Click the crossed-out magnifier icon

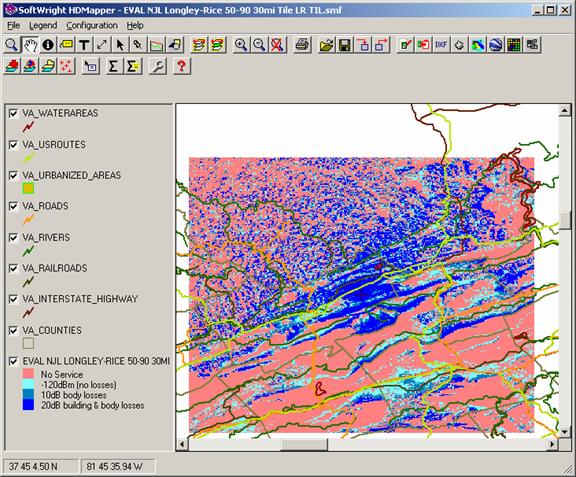click(x=277, y=45)
